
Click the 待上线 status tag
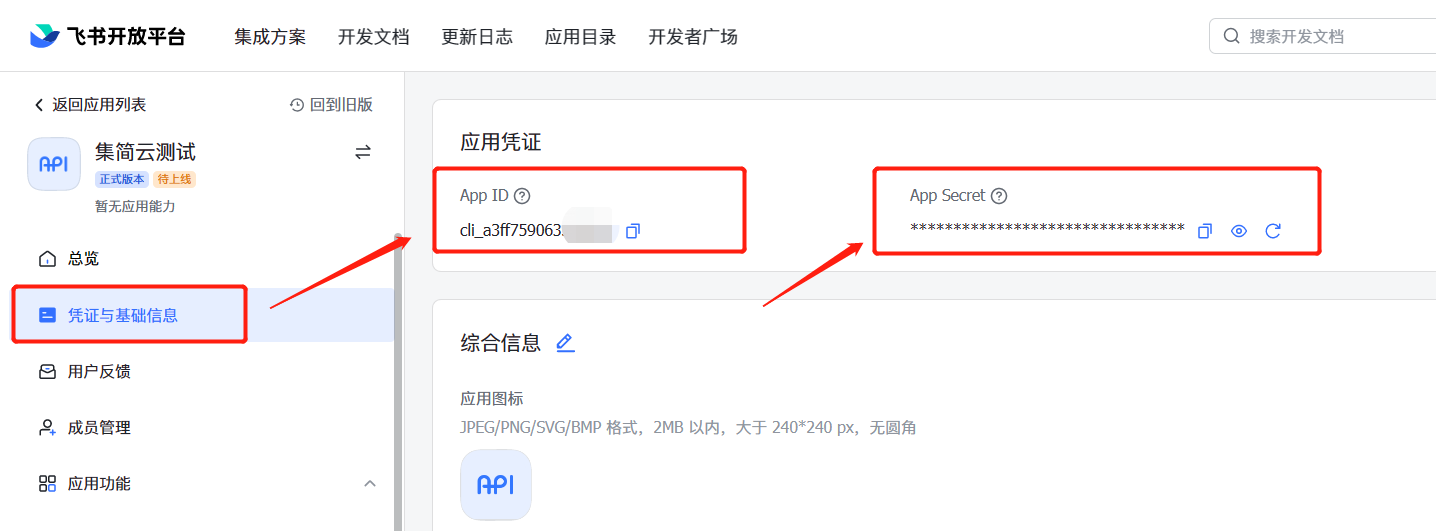coord(174,179)
